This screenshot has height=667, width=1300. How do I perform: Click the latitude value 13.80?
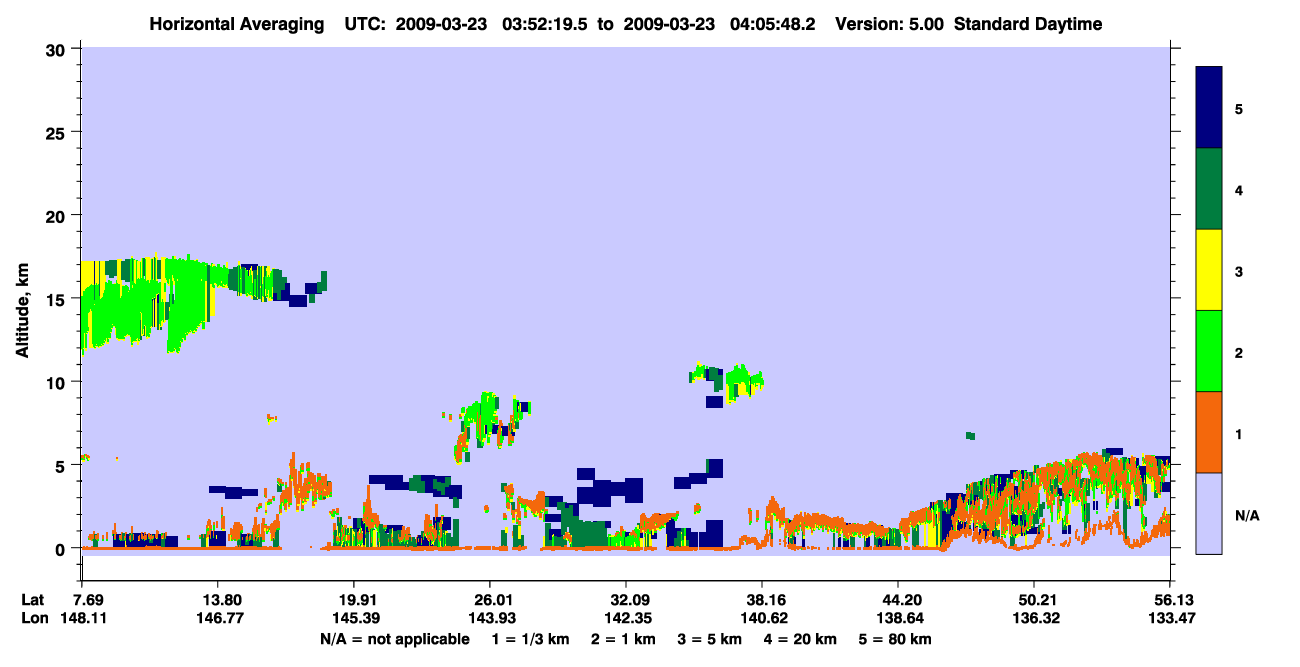[217, 600]
